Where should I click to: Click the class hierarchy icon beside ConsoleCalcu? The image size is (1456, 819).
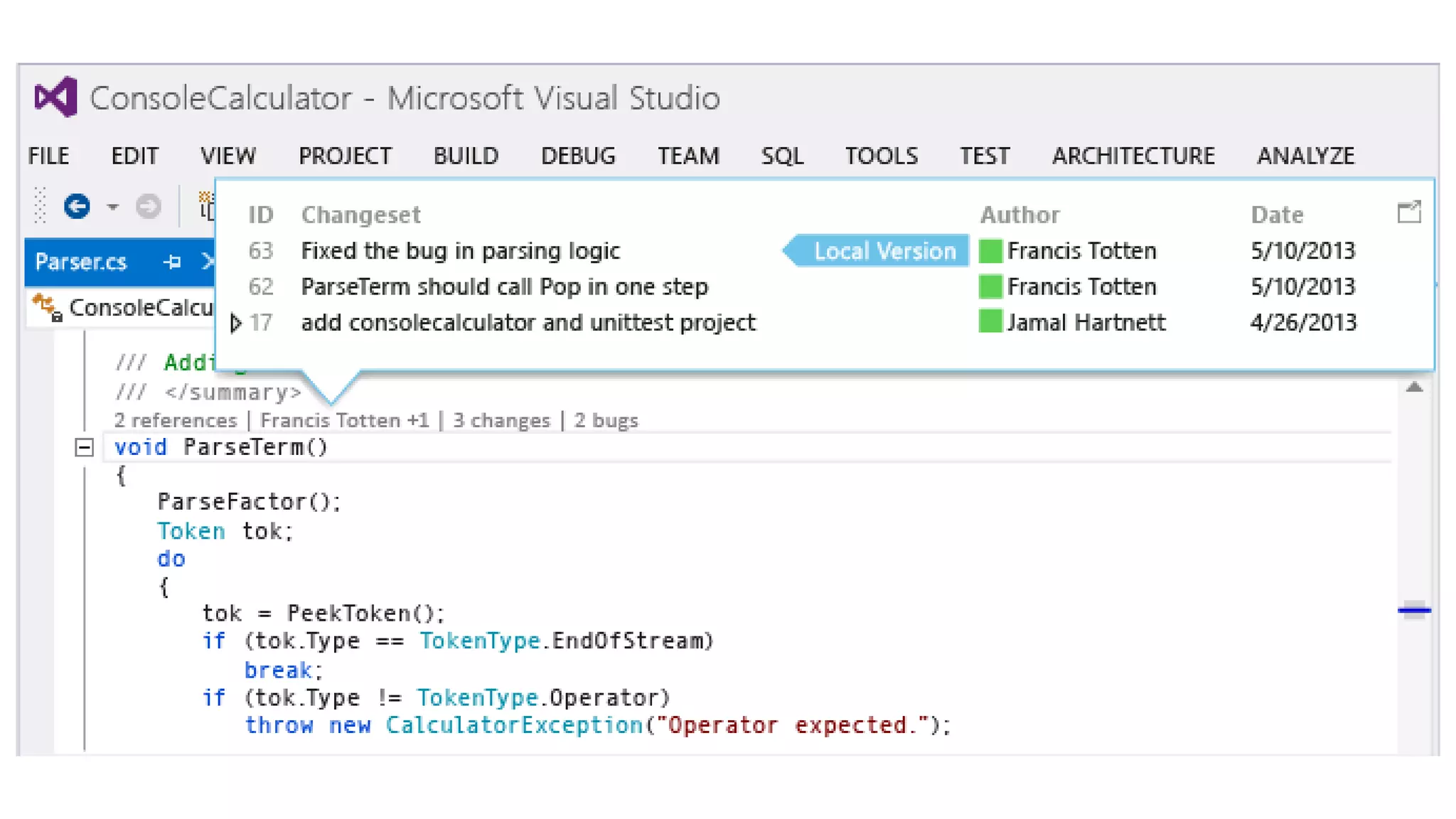pos(48,307)
